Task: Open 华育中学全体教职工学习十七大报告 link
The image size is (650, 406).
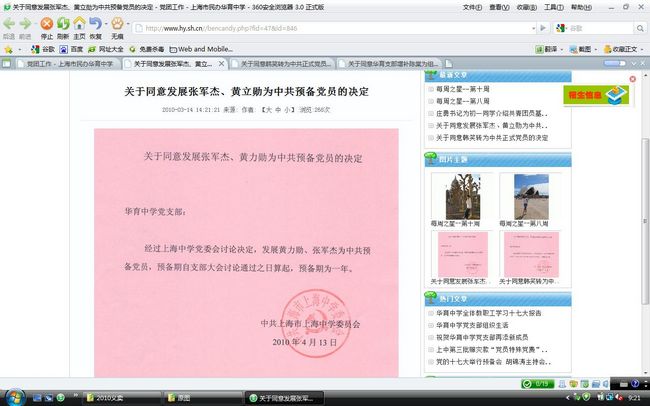Action: coord(489,313)
